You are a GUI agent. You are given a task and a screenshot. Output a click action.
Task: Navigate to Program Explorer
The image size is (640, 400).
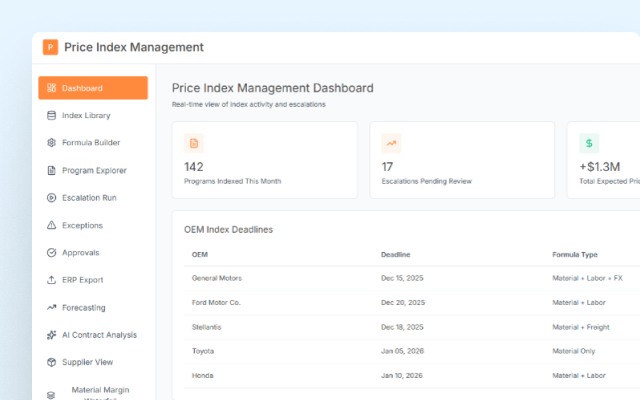click(93, 170)
